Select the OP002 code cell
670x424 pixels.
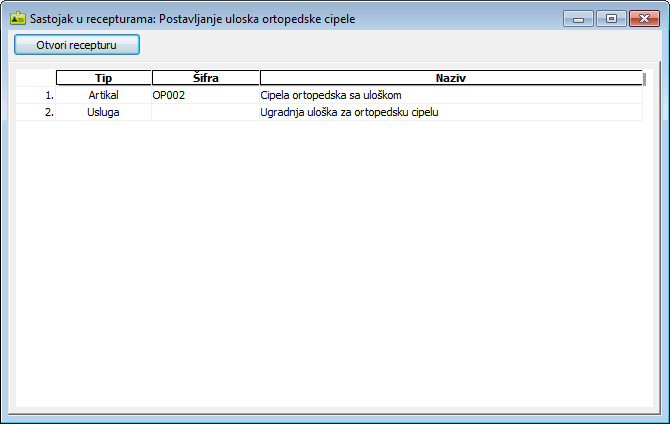206,95
